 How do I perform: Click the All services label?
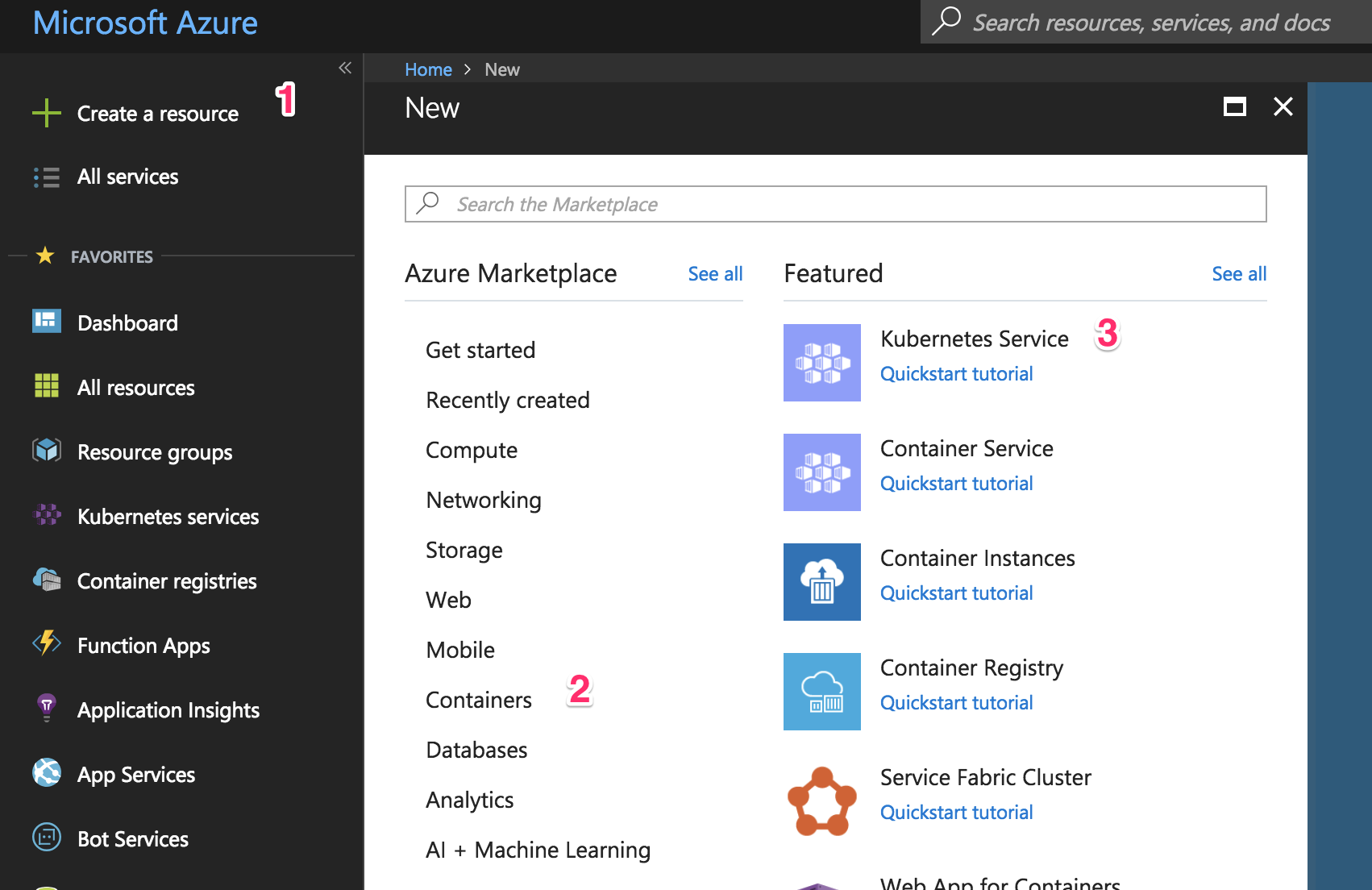tap(127, 177)
